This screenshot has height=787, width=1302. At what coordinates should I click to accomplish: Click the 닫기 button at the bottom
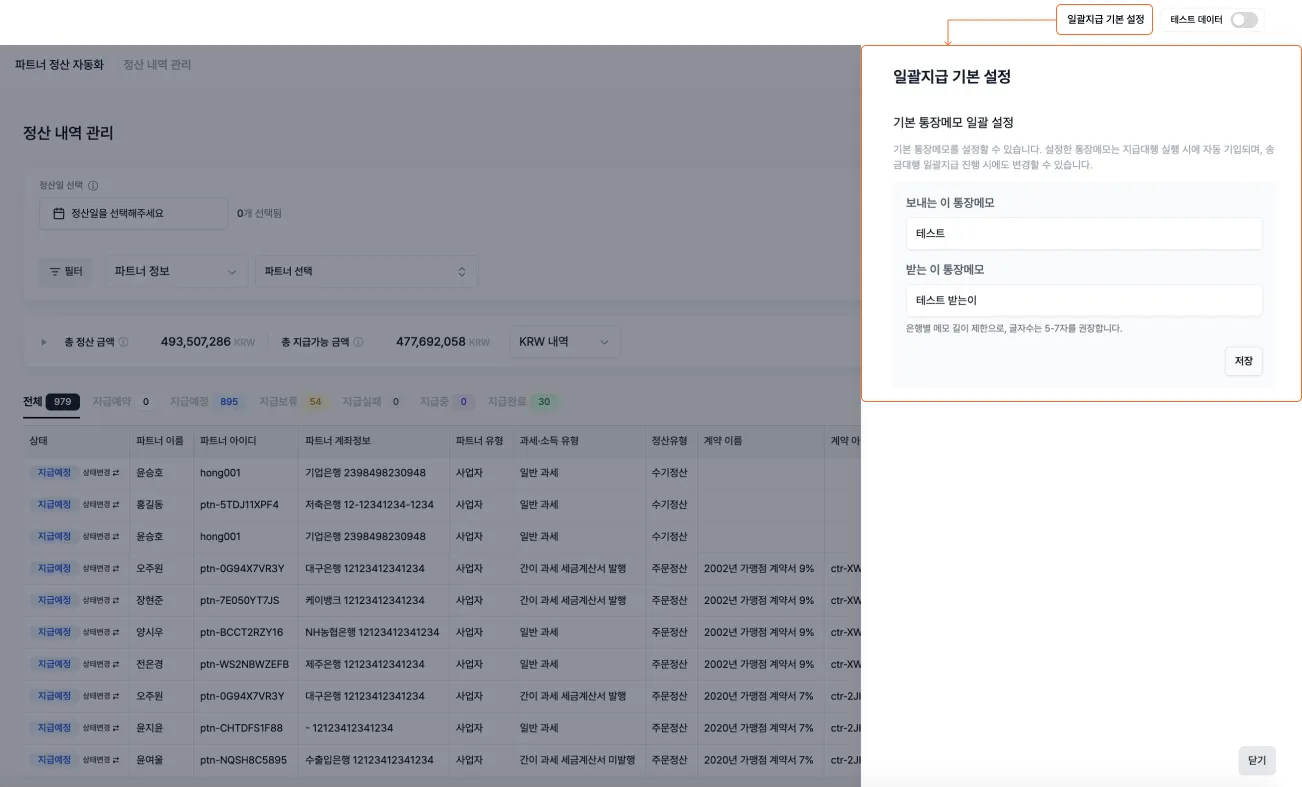pos(1256,760)
